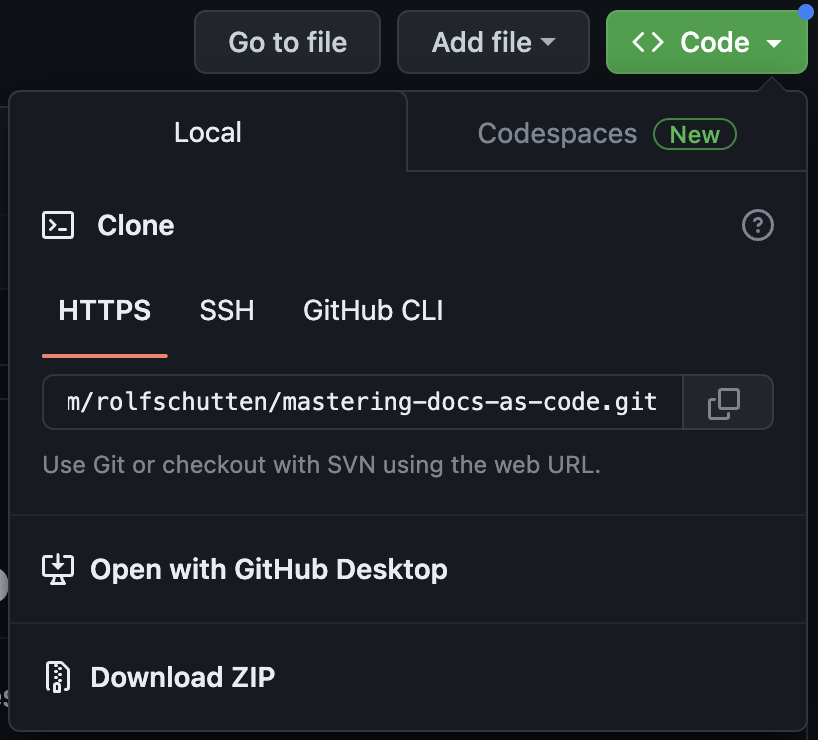The width and height of the screenshot is (818, 740).
Task: Click the blue notification dot indicator
Action: point(806,11)
